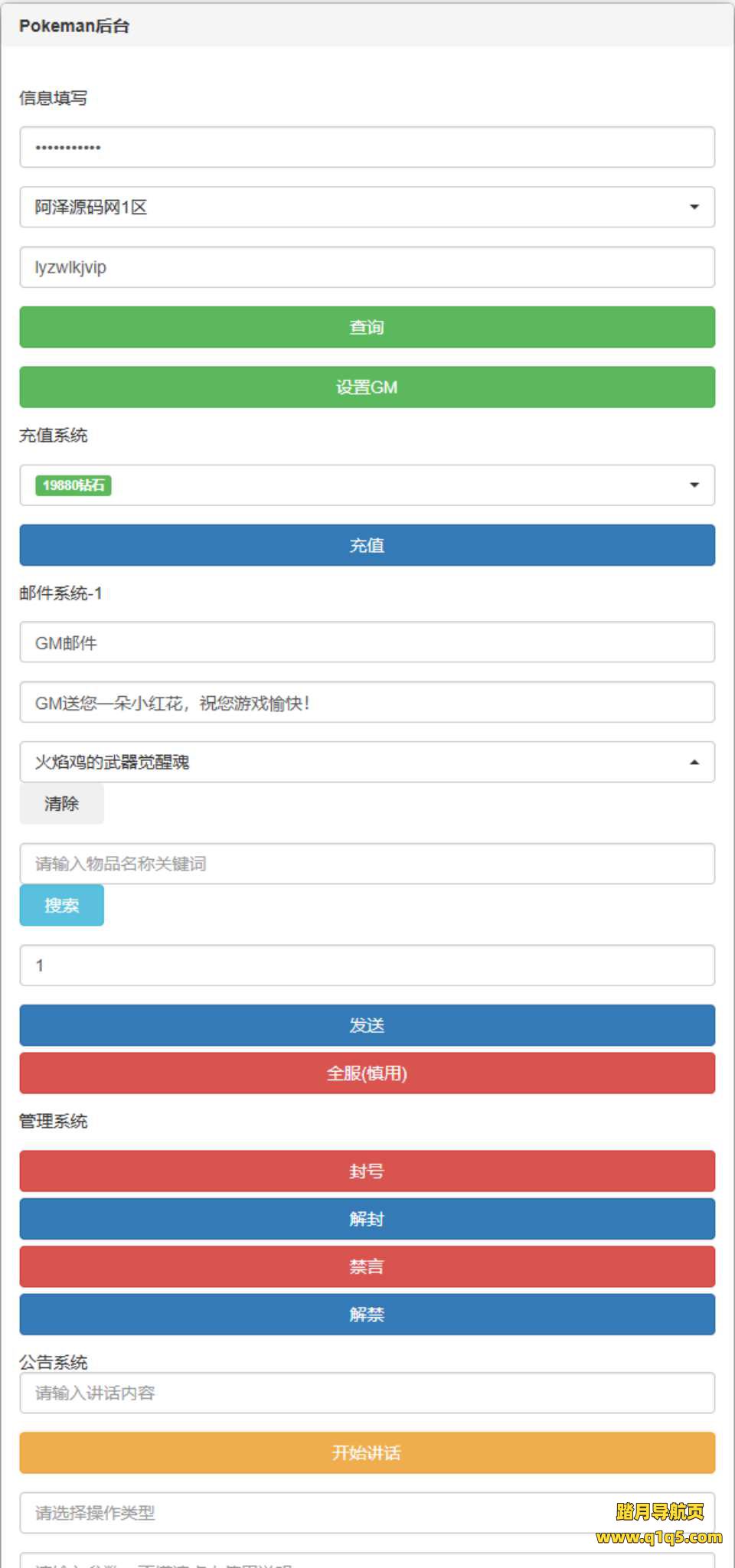The height and width of the screenshot is (1568, 735).
Task: Expand the 19880钻石 recharge dropdown
Action: pos(367,485)
